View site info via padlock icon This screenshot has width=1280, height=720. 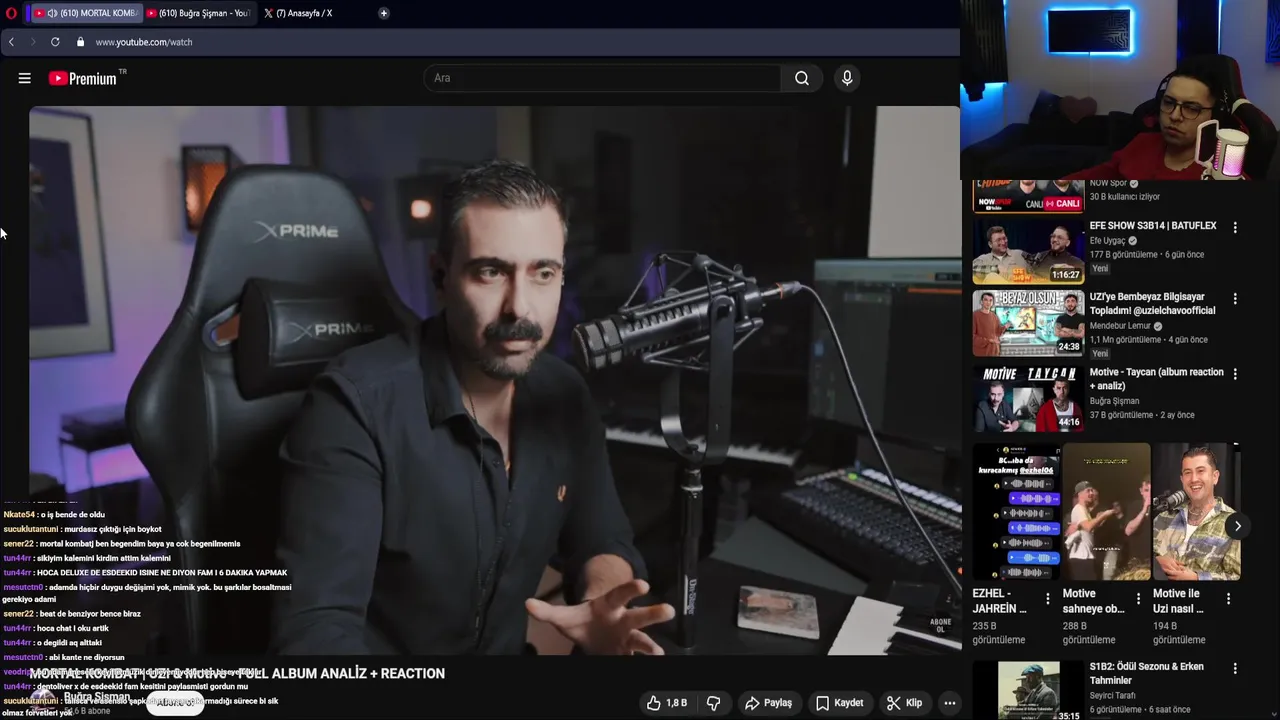click(x=81, y=42)
